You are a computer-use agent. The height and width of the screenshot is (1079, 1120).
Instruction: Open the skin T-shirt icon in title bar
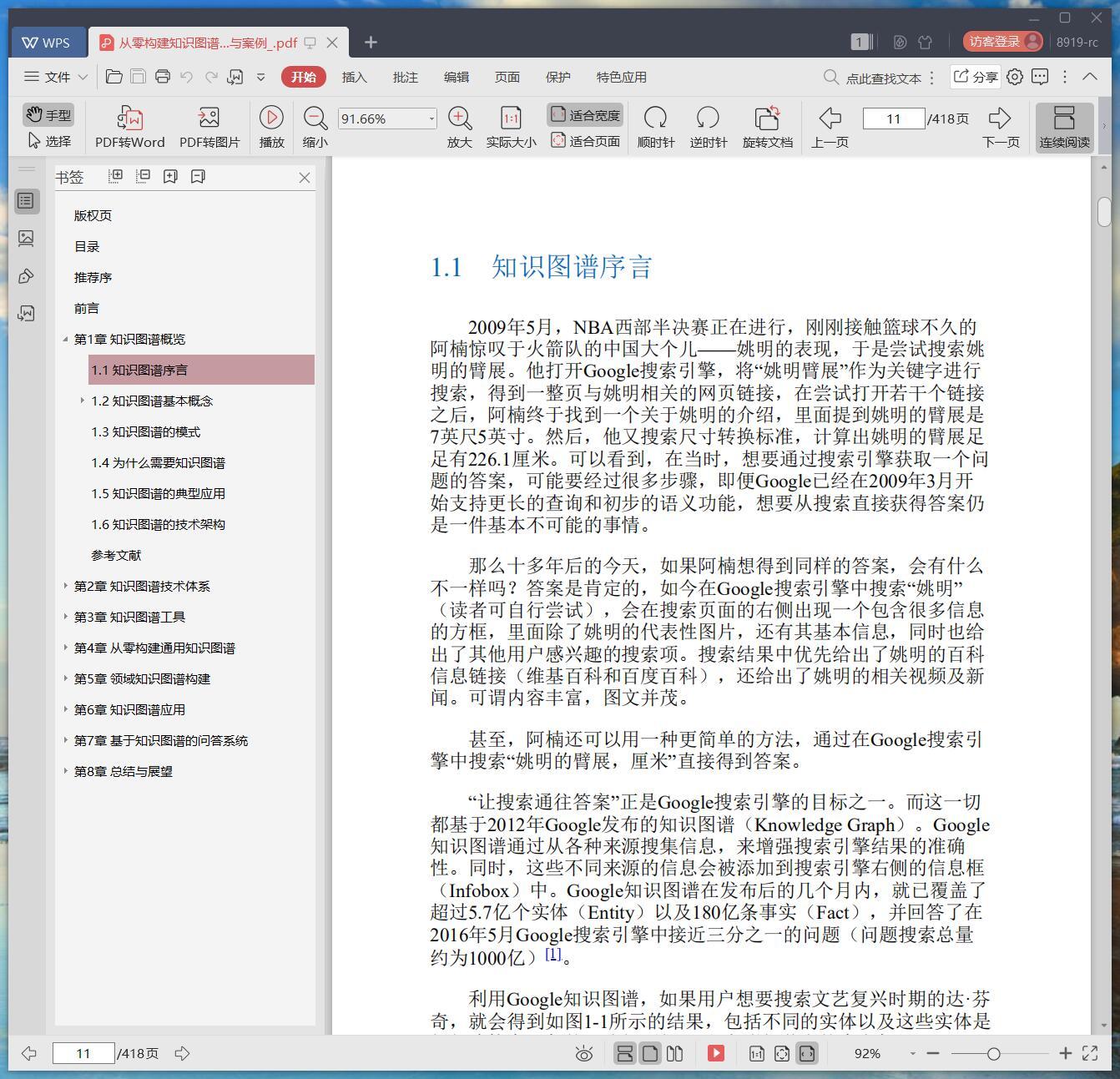(925, 42)
